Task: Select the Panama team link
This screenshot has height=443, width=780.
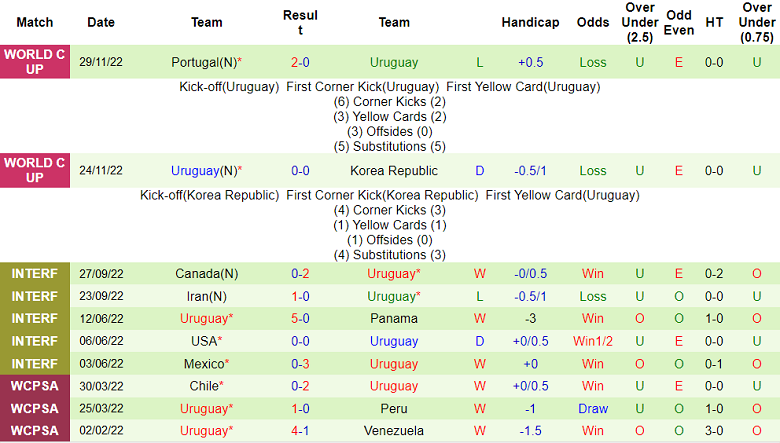Action: (x=394, y=319)
